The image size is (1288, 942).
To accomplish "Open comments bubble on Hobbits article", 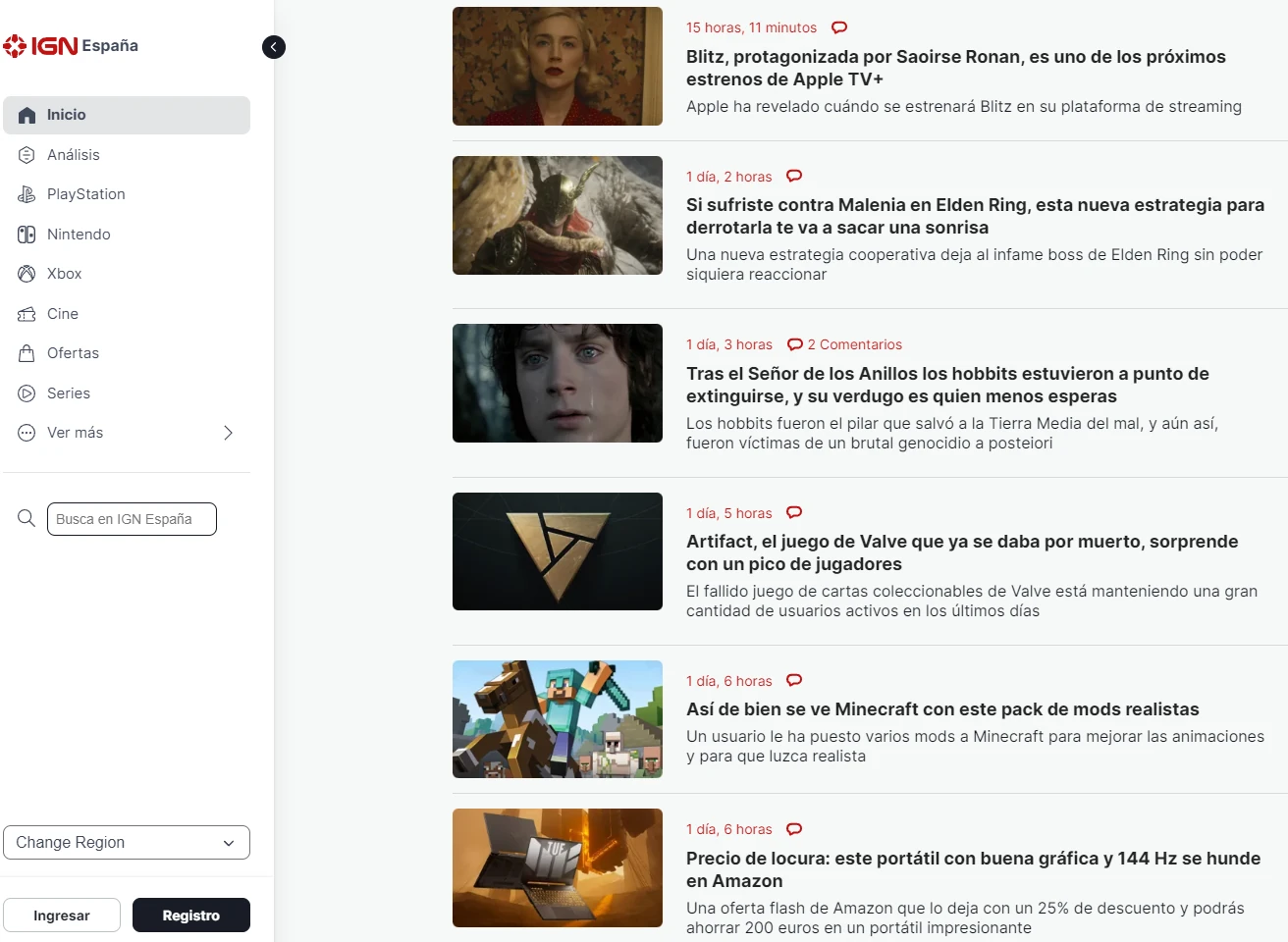I will 795,344.
